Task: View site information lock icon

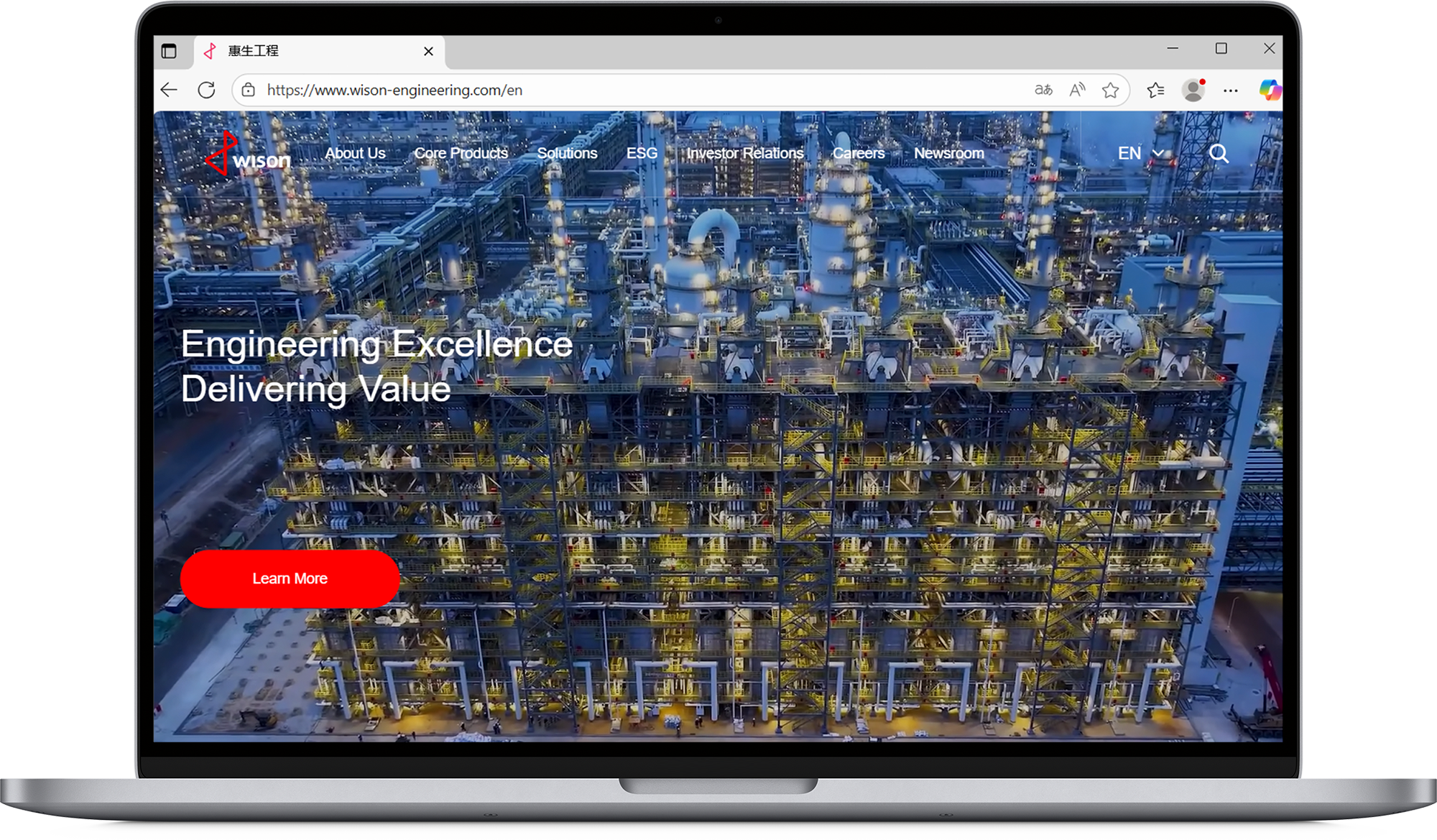Action: coord(249,90)
